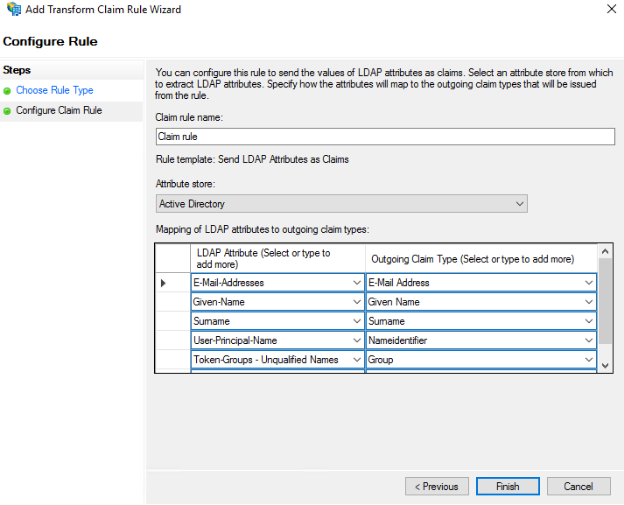Click the green bullet beside Choose Rule Type
The image size is (624, 505).
(x=7, y=91)
